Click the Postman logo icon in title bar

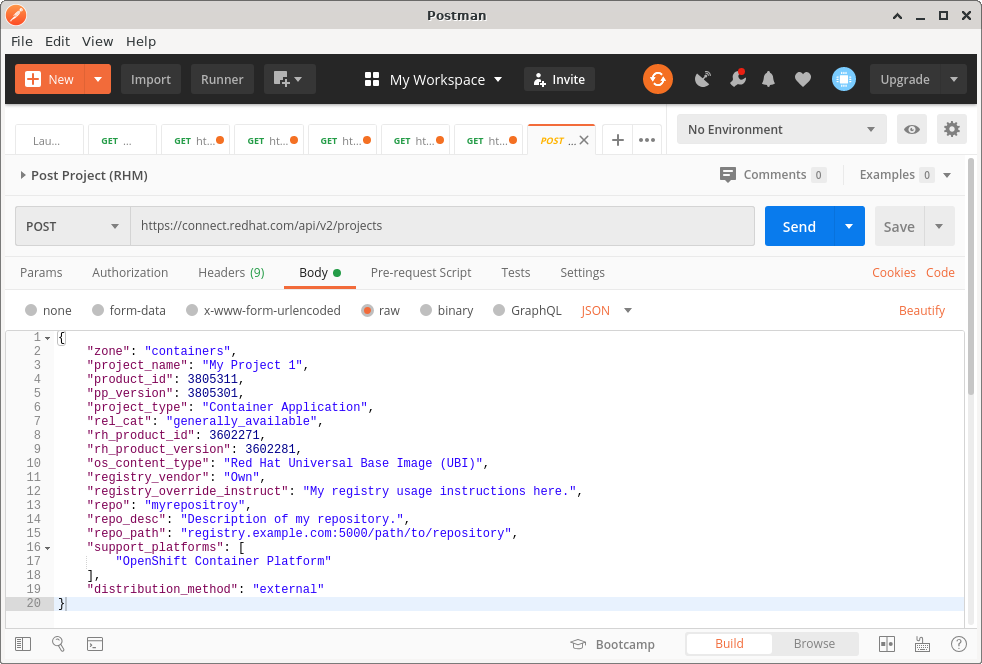(16, 15)
